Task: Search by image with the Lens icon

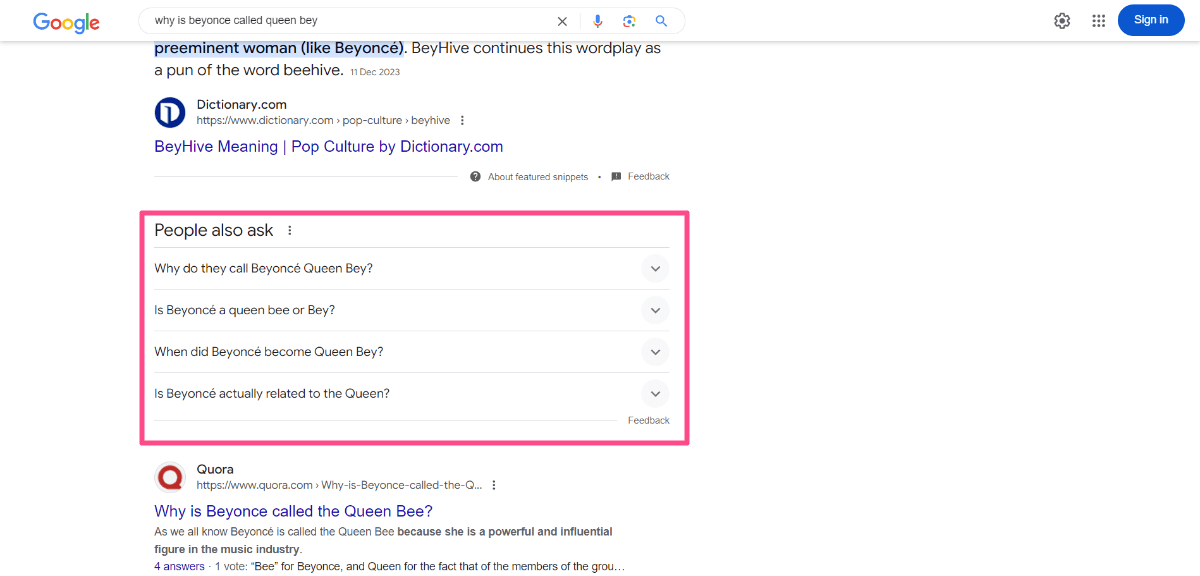Action: 629,21
